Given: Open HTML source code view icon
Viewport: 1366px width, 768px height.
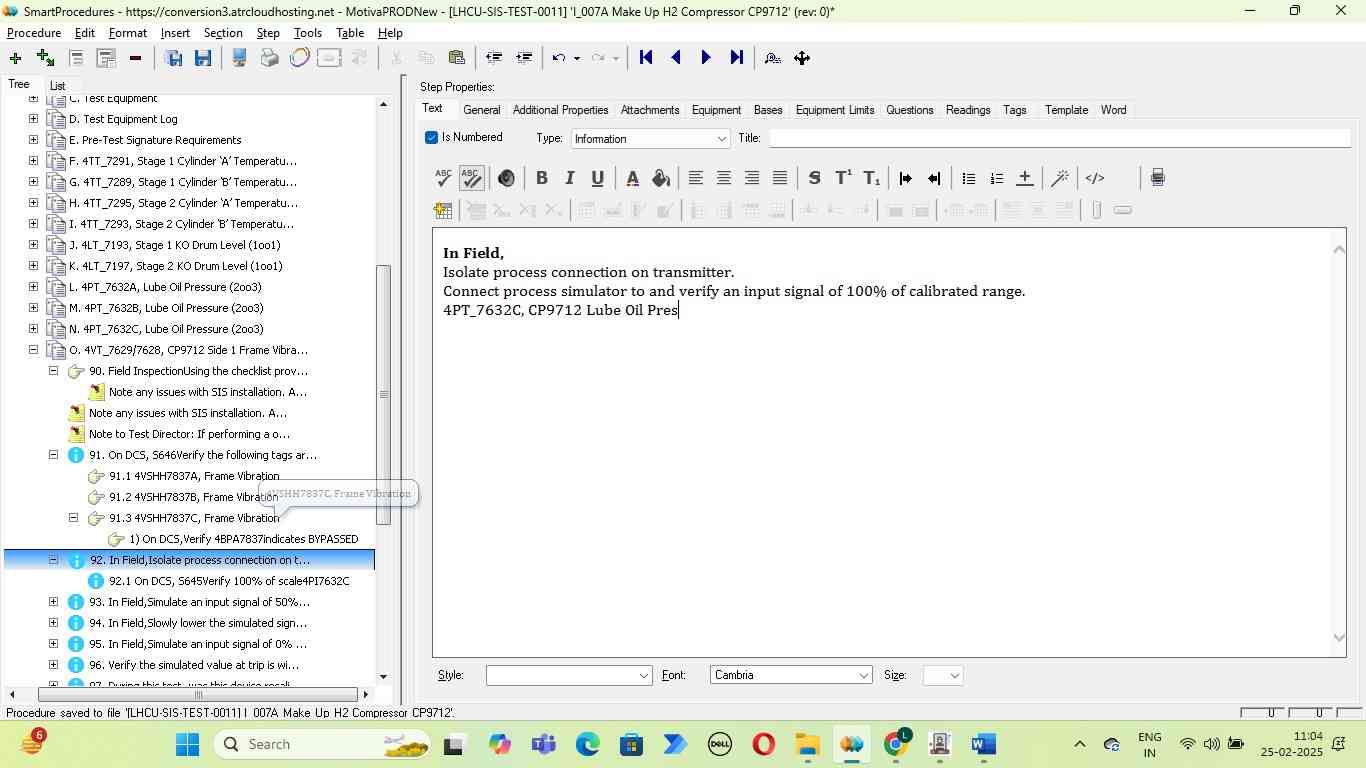Looking at the screenshot, I should point(1095,178).
